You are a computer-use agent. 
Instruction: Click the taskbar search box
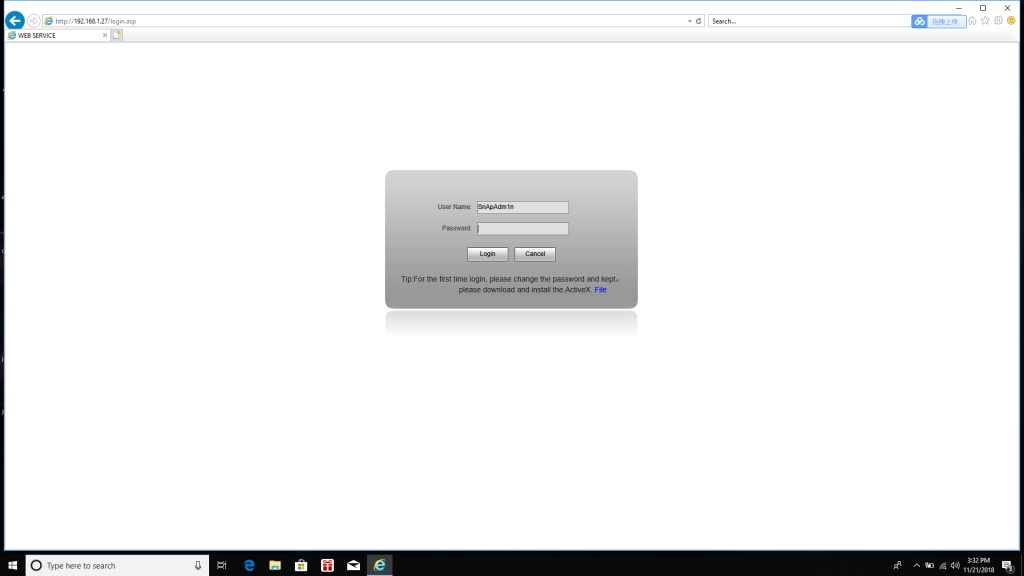[118, 566]
